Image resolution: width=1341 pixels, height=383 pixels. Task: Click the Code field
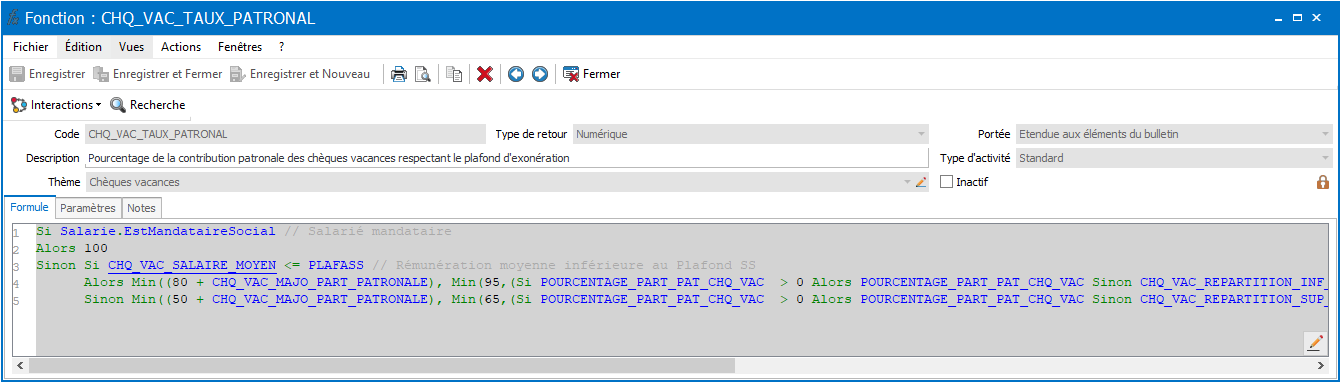point(284,134)
